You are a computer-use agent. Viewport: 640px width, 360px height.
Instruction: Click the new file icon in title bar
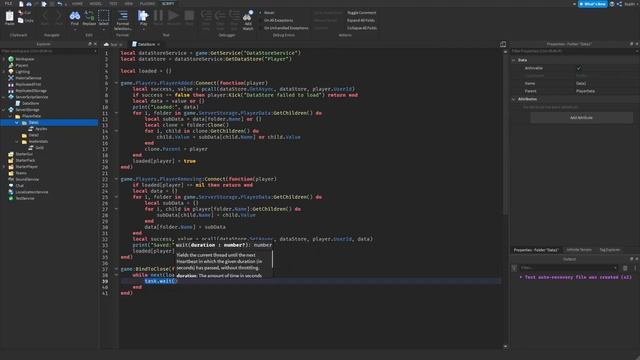(x=21, y=4)
